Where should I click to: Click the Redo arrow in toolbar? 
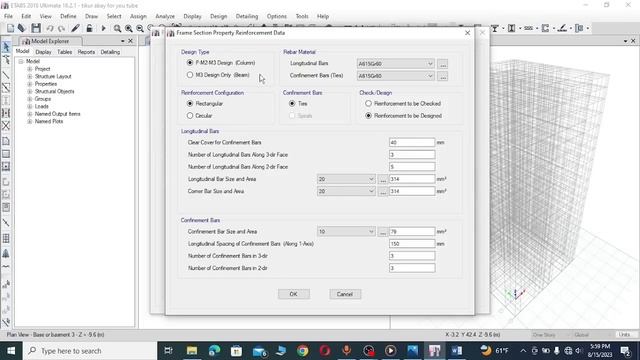pos(61,28)
